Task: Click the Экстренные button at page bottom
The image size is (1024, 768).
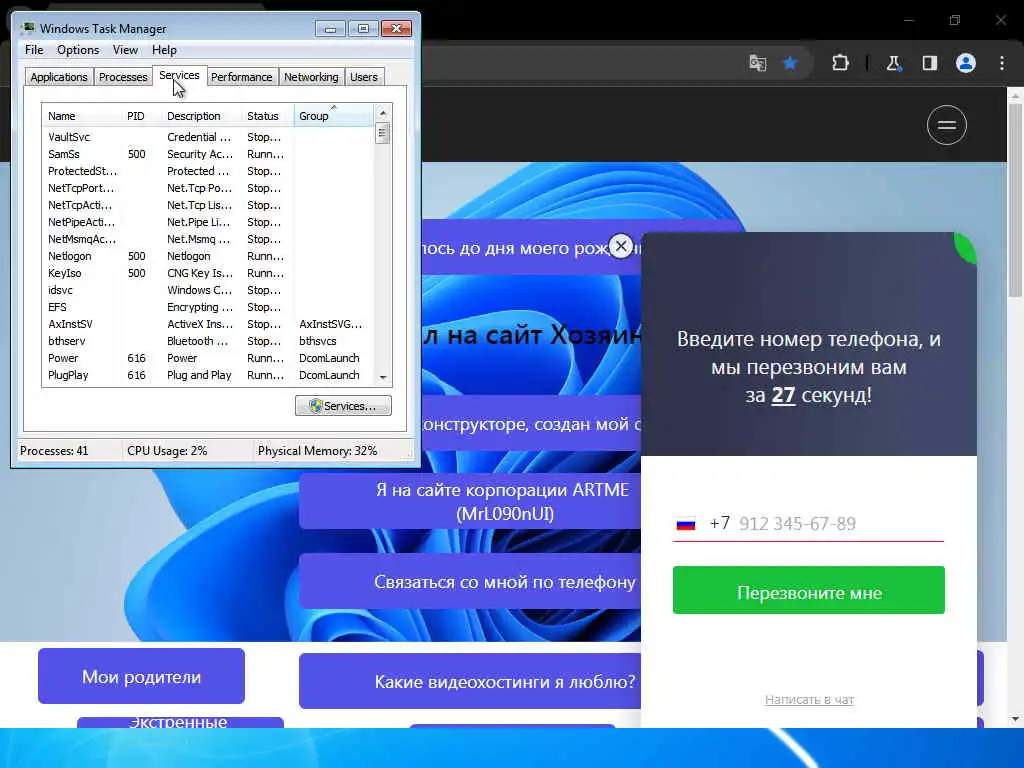Action: [x=180, y=722]
